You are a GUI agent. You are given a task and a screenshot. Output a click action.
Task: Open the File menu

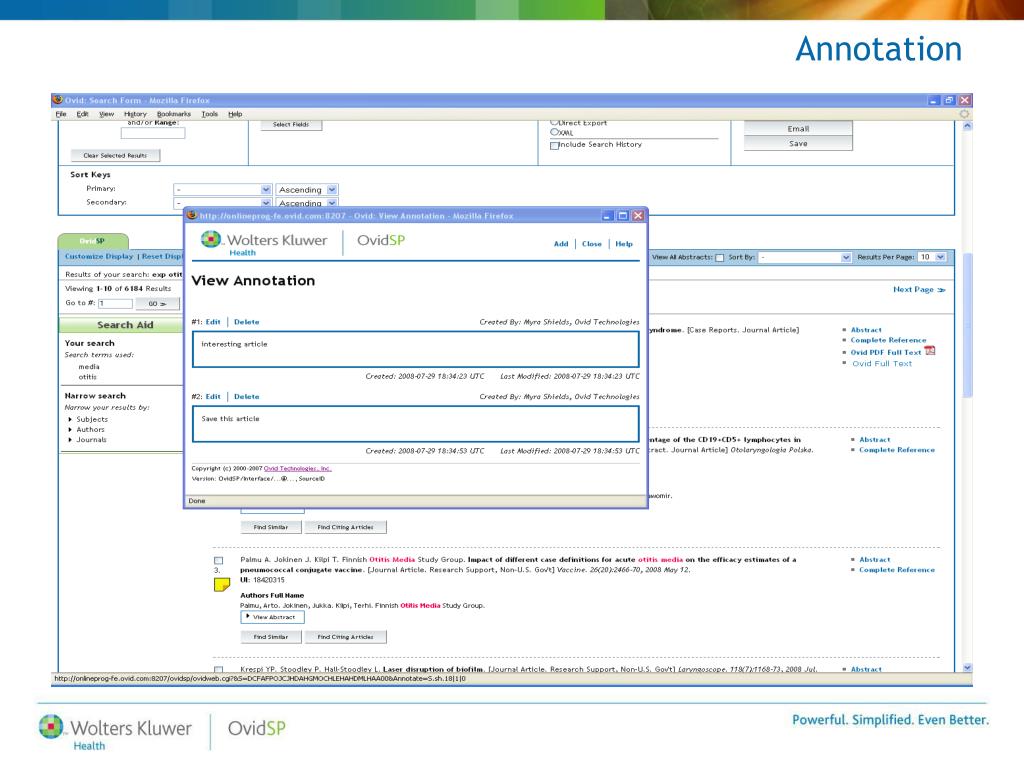(x=61, y=114)
